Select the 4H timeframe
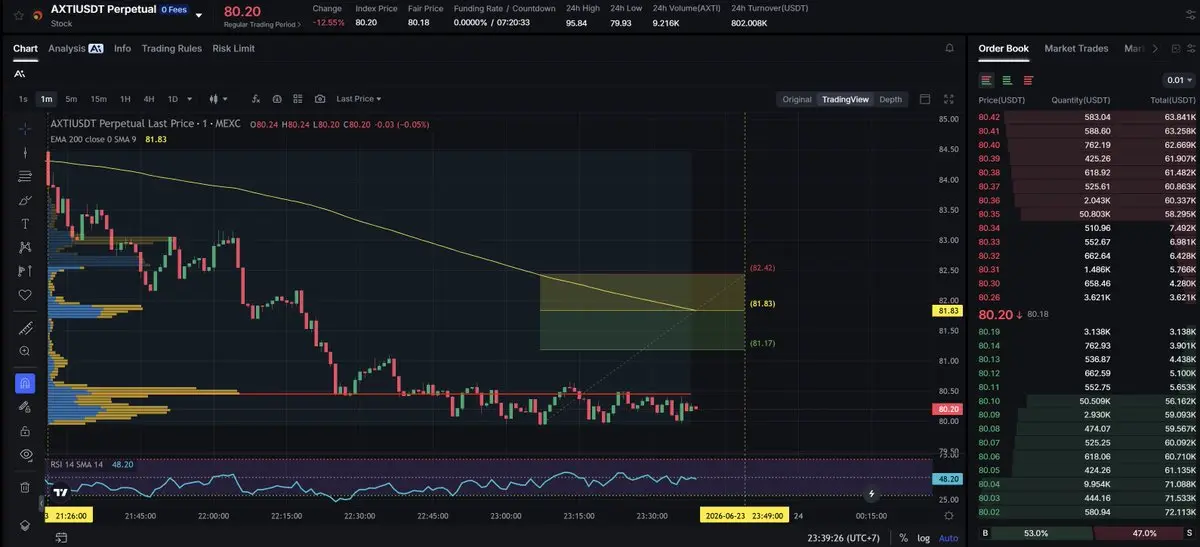1200x547 pixels. [148, 99]
